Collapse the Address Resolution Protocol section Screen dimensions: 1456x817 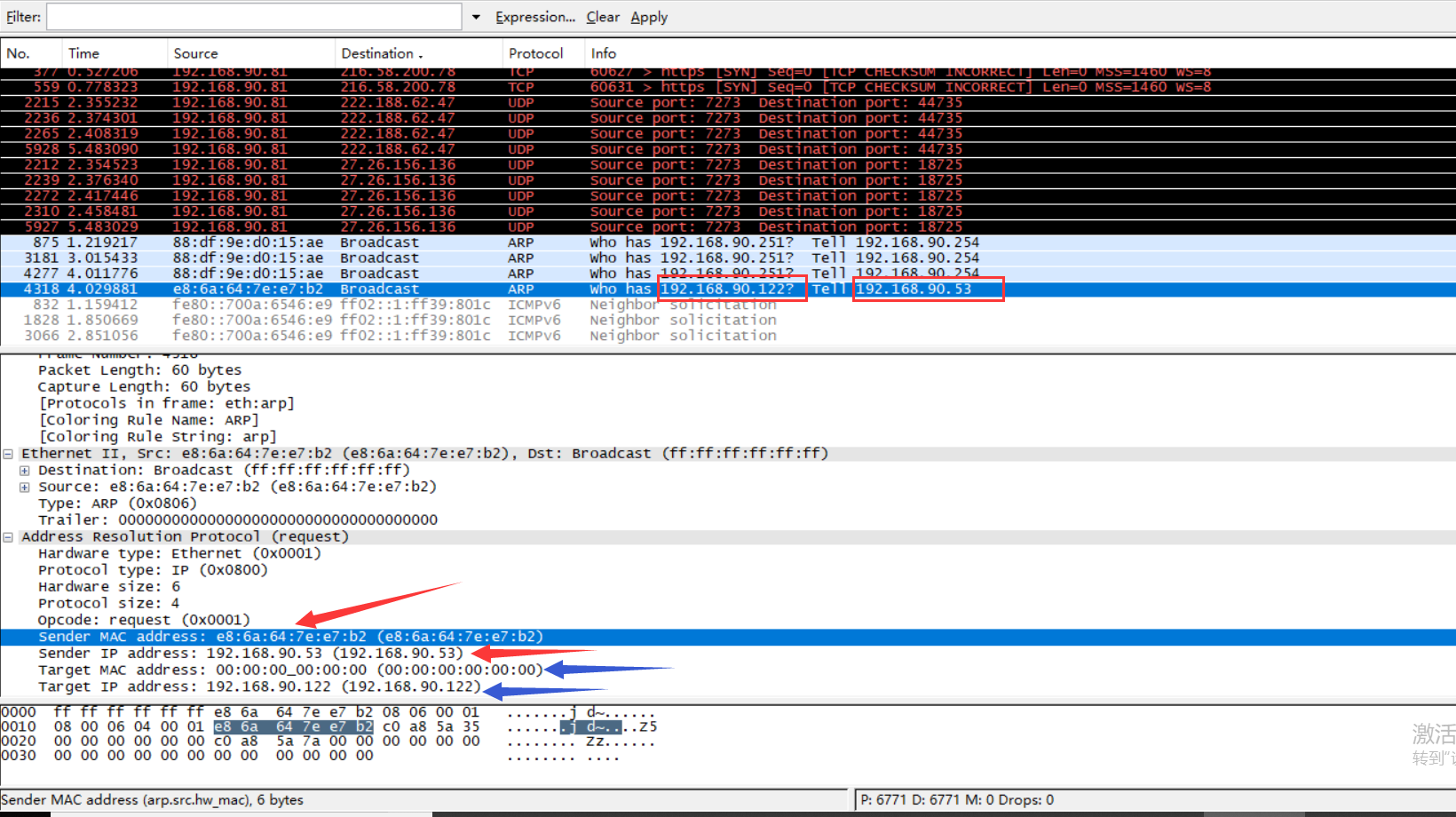pos(8,537)
